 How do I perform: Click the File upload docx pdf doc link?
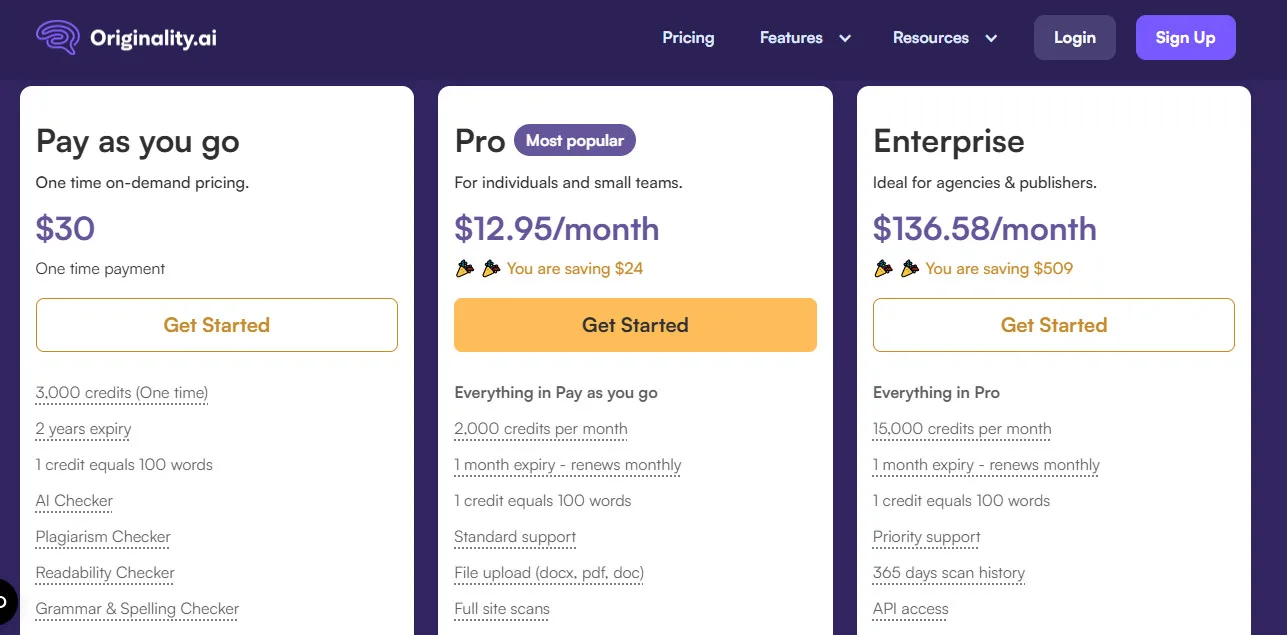(x=549, y=573)
